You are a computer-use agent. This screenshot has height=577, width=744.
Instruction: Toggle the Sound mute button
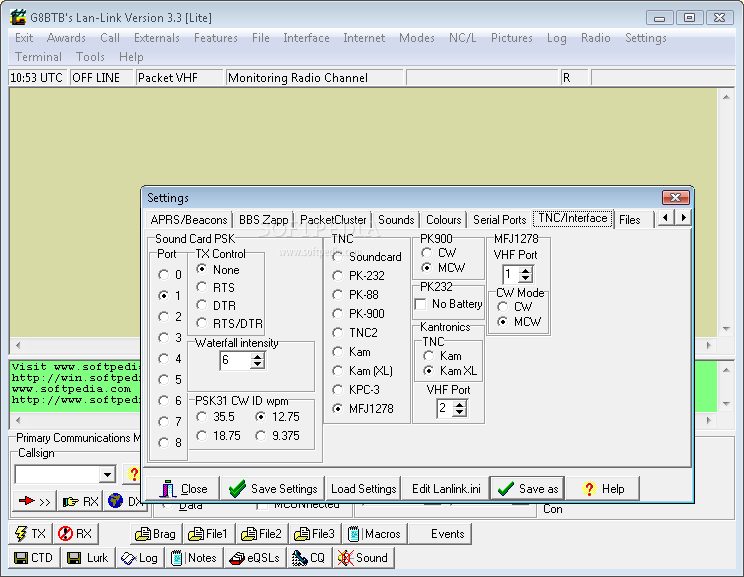tap(363, 558)
